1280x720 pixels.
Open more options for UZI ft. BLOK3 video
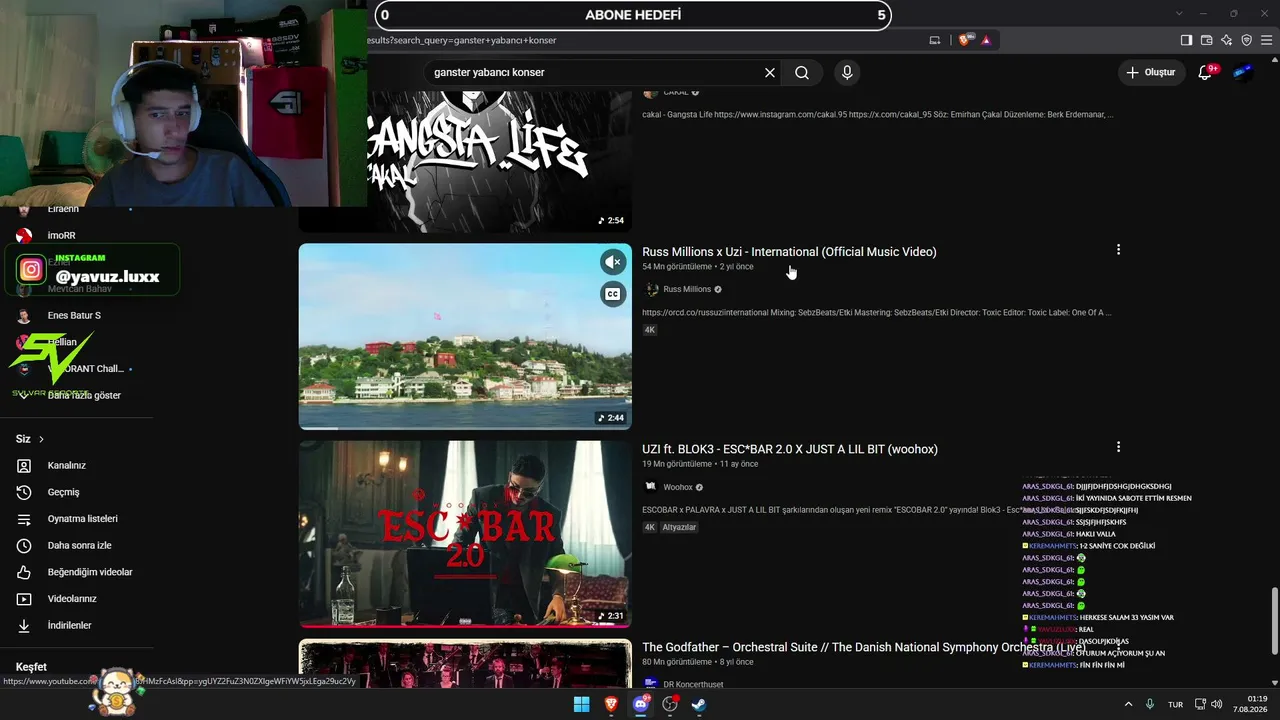pyautogui.click(x=1118, y=447)
